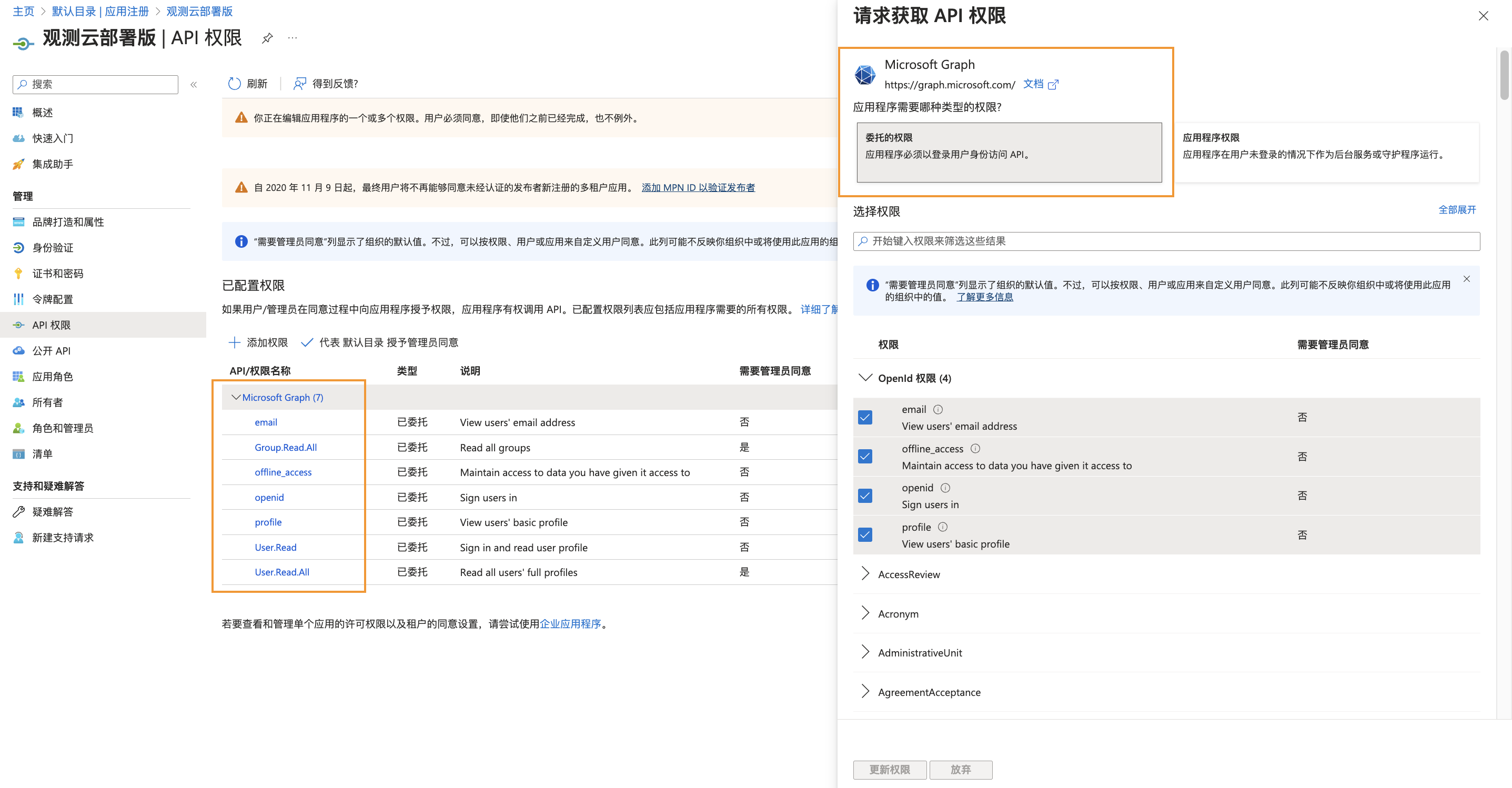Uncheck the offline_access permission checkbox
Screen dimensions: 1512x788
pos(865,457)
